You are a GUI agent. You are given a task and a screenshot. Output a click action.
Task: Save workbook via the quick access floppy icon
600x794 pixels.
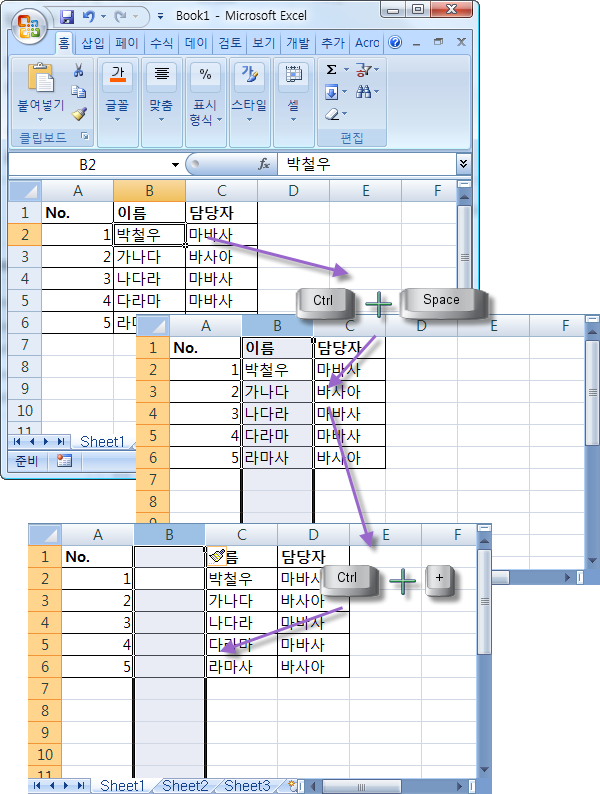[x=67, y=17]
